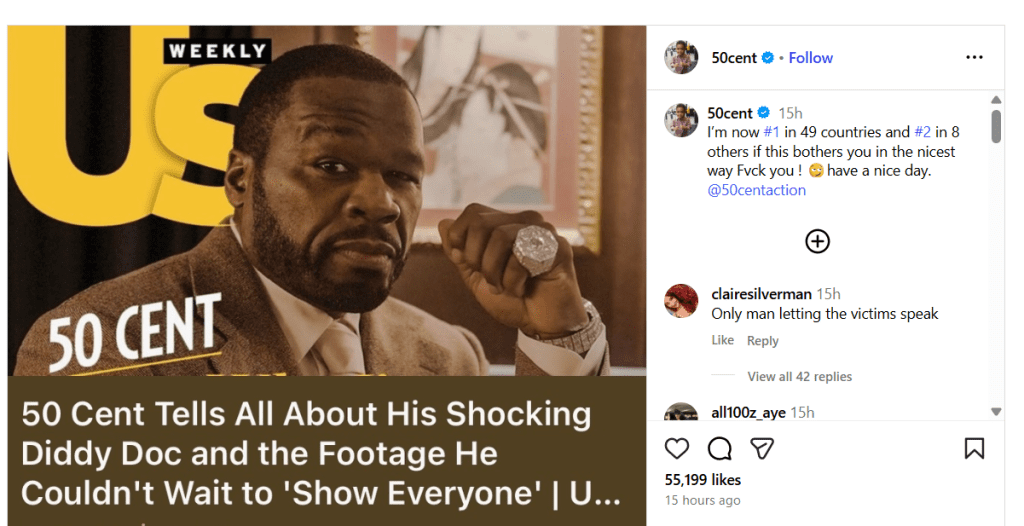The width and height of the screenshot is (1024, 526).
Task: Like clairesilverman's comment
Action: click(722, 341)
